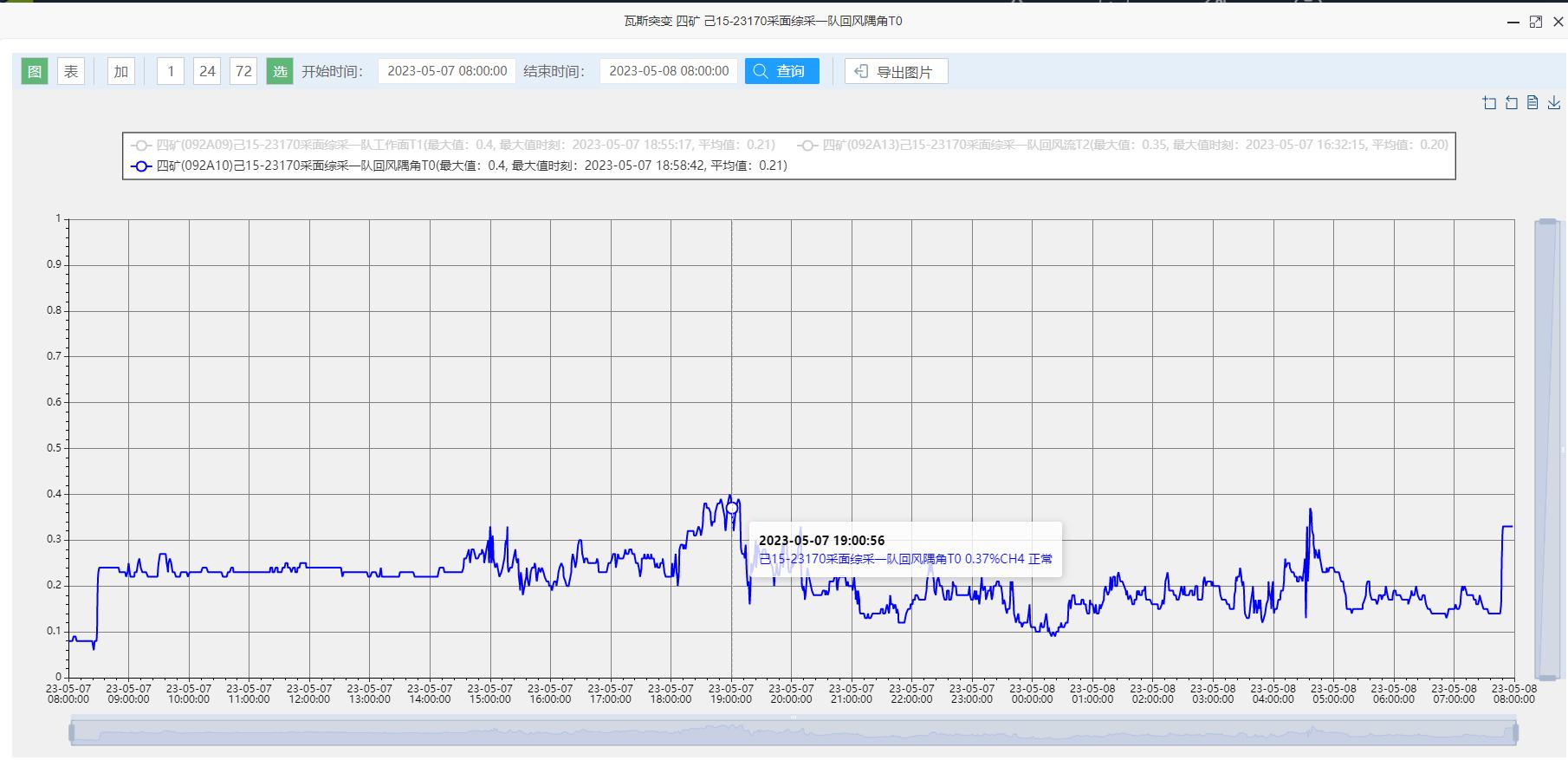The image size is (1568, 760).
Task: Switch to chart view with green 图 button
Action: pyautogui.click(x=35, y=71)
